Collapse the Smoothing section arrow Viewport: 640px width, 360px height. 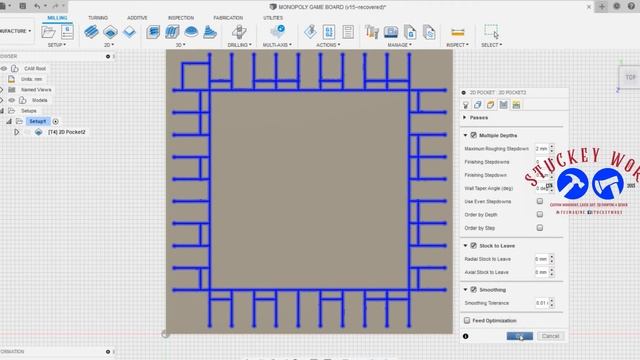[465, 290]
